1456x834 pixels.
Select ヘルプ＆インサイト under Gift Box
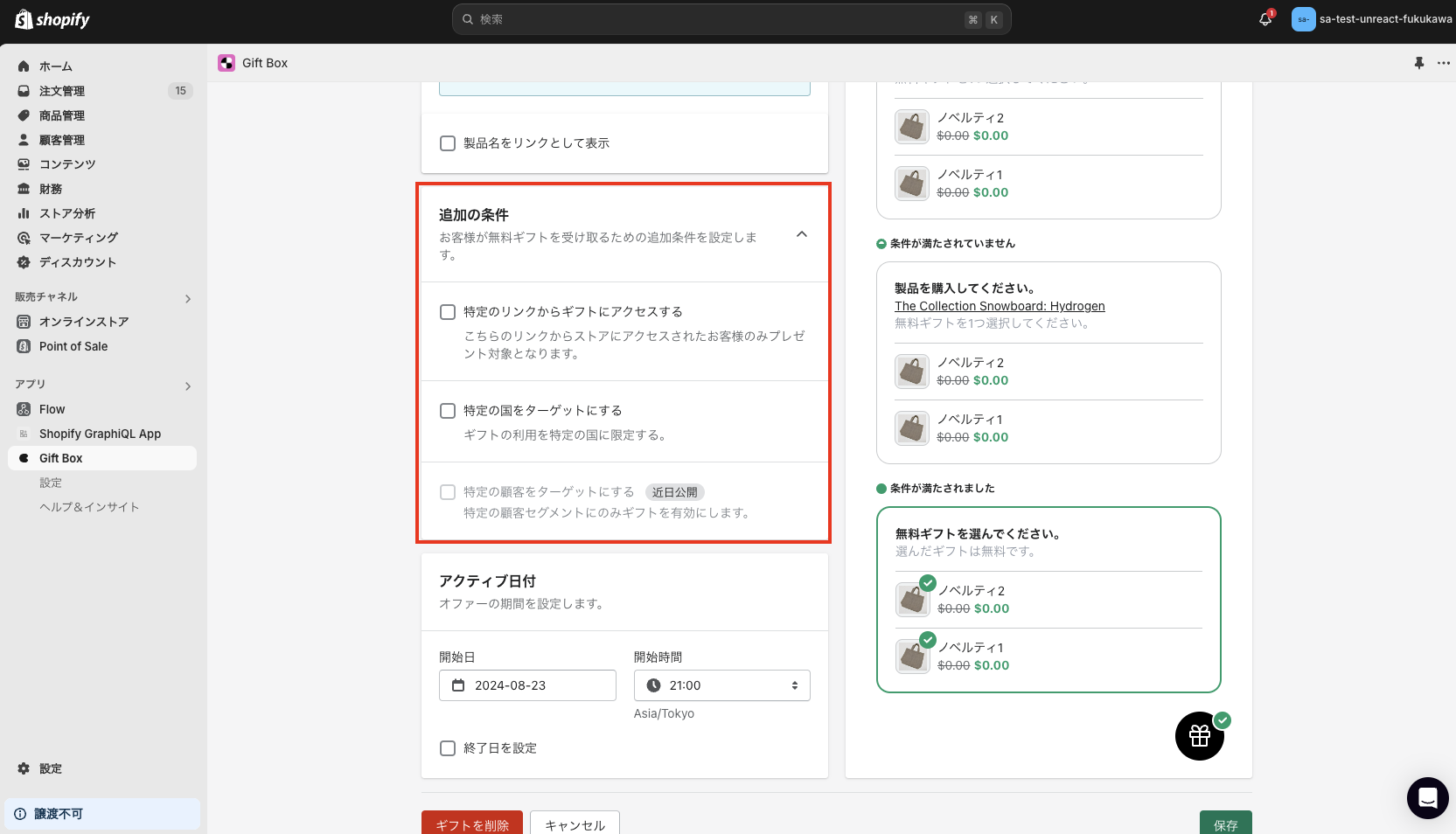[x=89, y=506]
